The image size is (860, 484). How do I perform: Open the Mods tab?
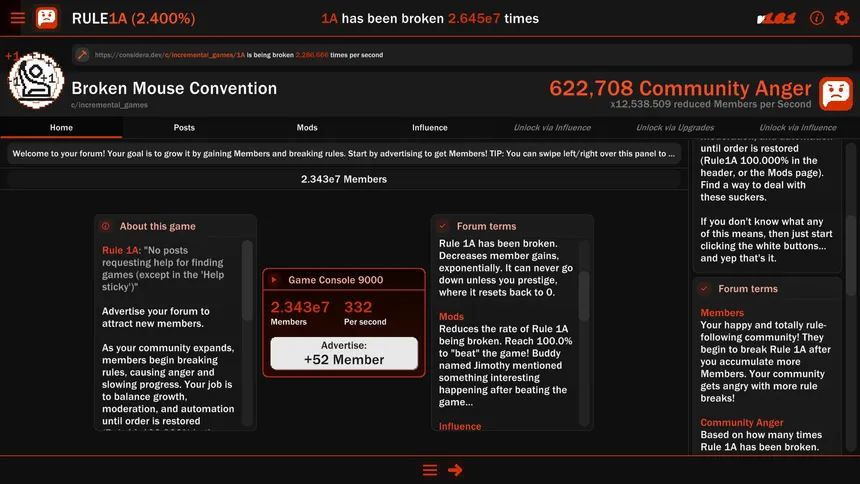coord(307,127)
